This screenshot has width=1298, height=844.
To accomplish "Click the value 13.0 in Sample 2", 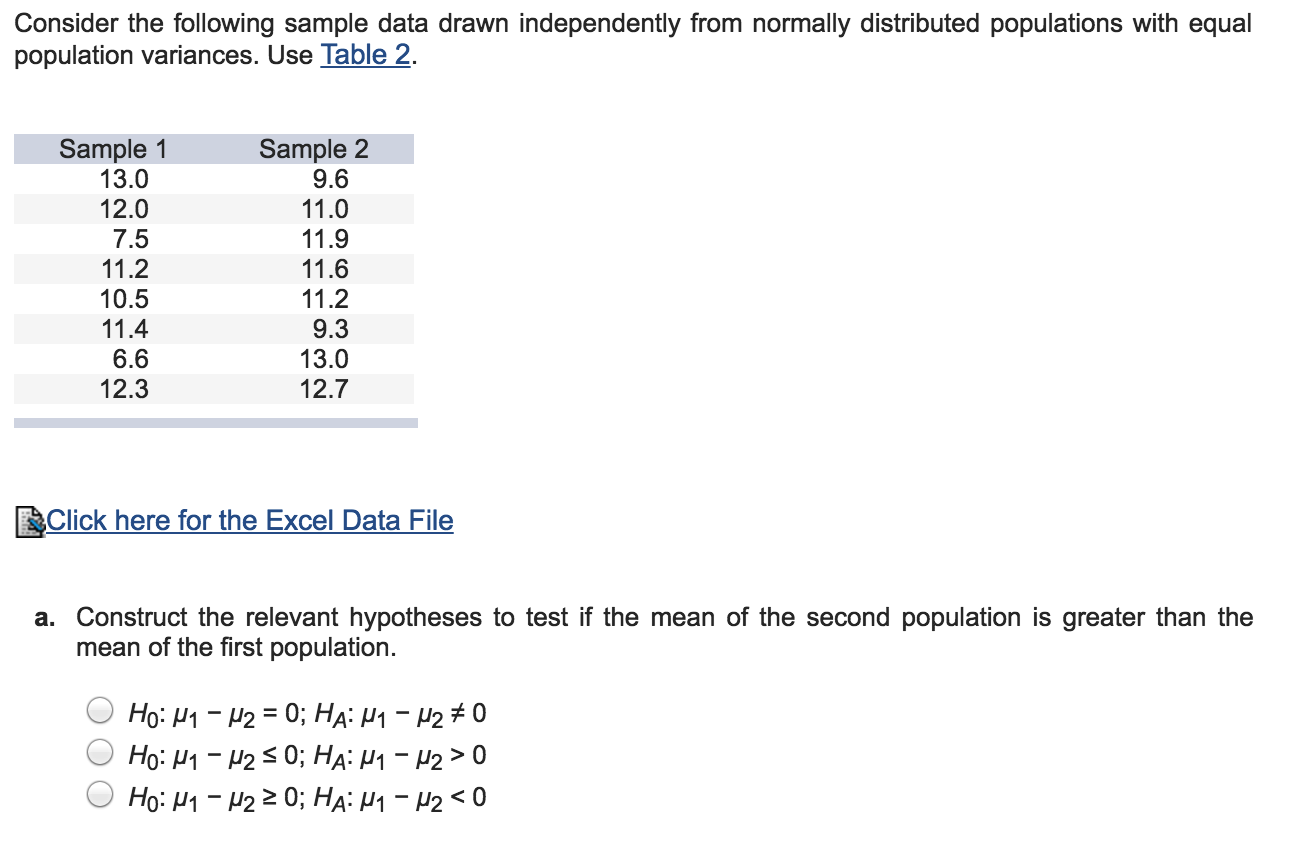I will (322, 359).
